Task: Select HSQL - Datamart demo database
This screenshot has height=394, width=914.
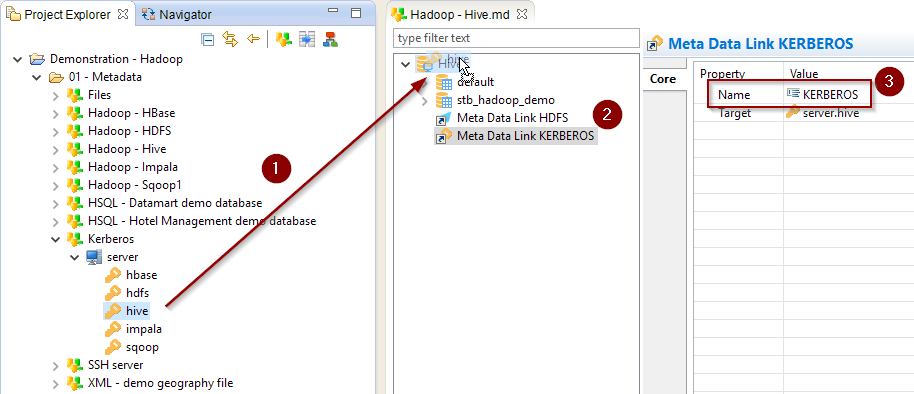Action: click(x=175, y=203)
